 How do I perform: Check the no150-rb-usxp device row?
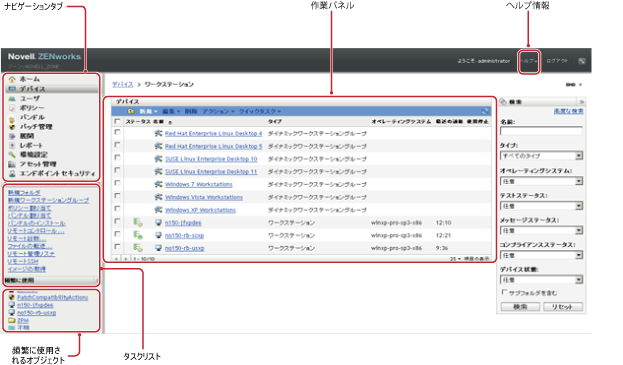pos(117,247)
